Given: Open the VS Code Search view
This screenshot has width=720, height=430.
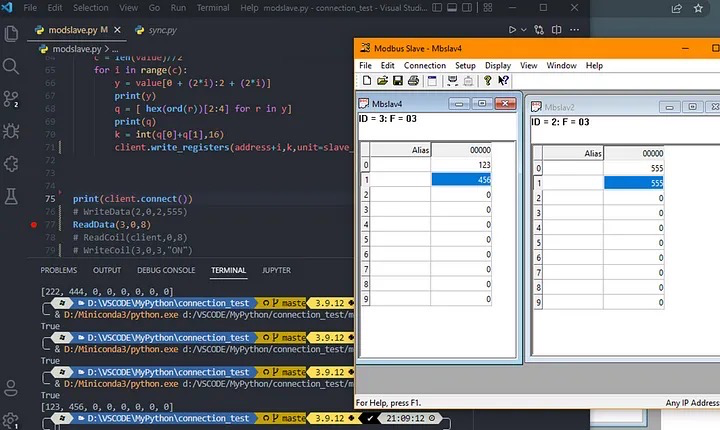Looking at the screenshot, I should tap(11, 66).
